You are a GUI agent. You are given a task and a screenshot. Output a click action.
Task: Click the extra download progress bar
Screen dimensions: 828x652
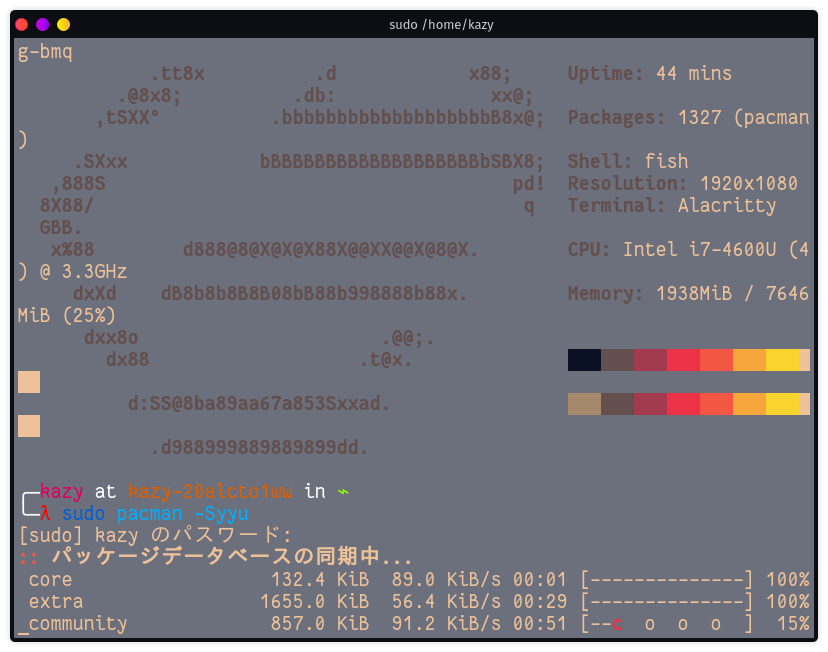click(666, 602)
